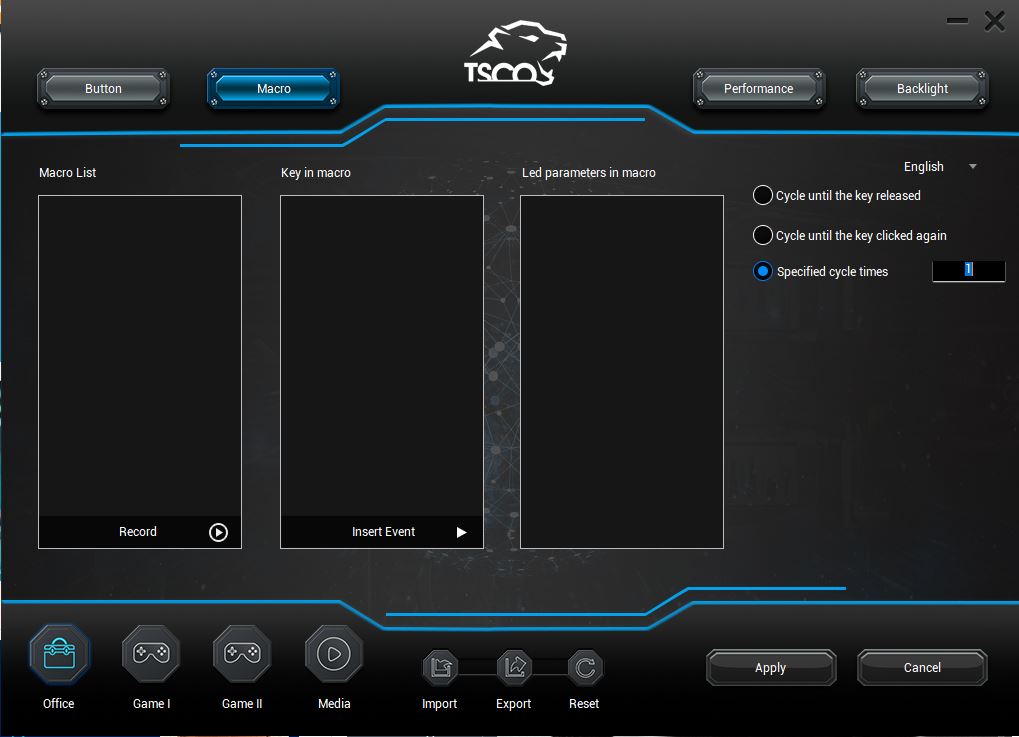
Task: Switch to the Macro tab
Action: [273, 89]
